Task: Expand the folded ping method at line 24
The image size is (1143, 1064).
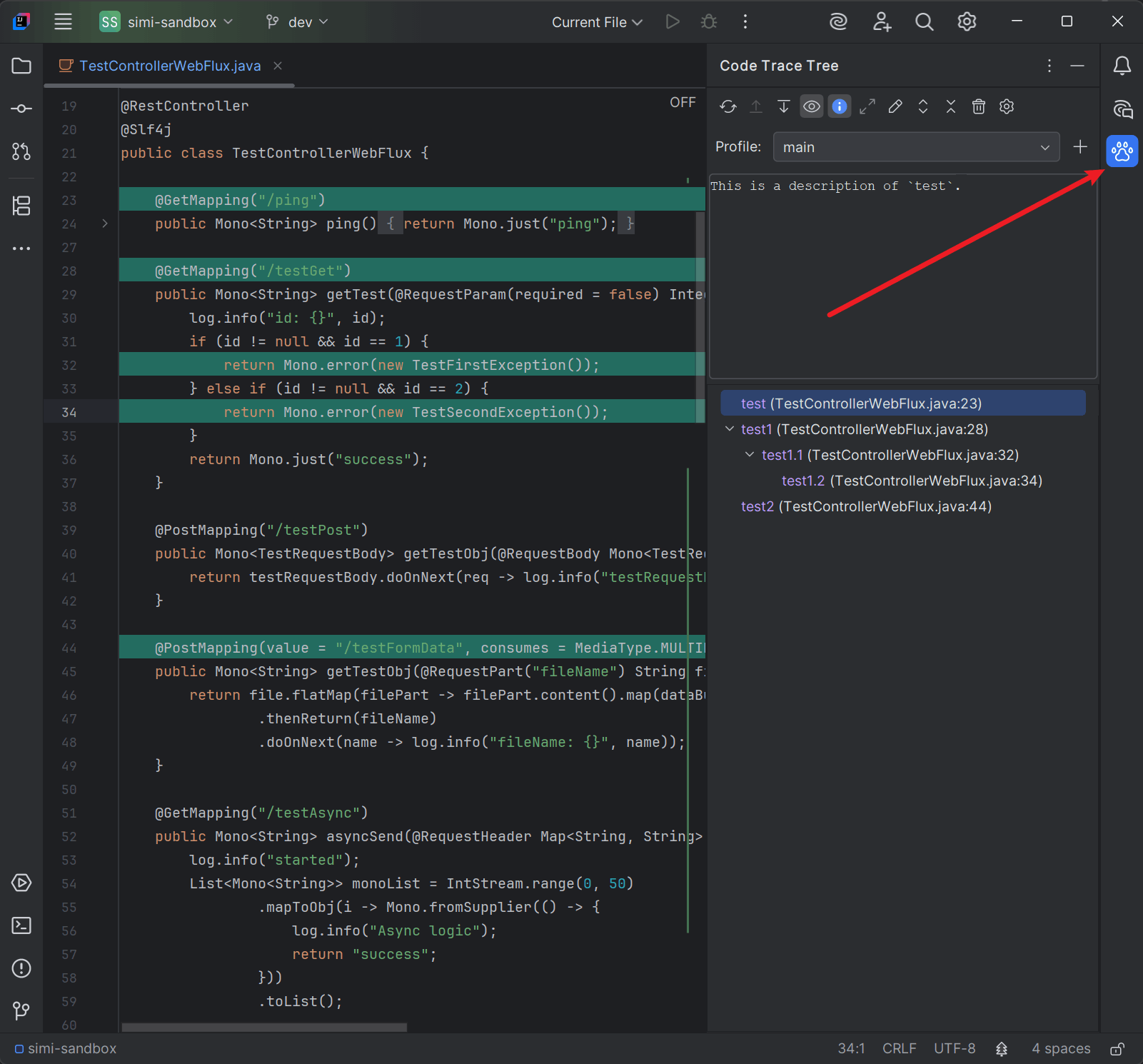Action: point(105,224)
